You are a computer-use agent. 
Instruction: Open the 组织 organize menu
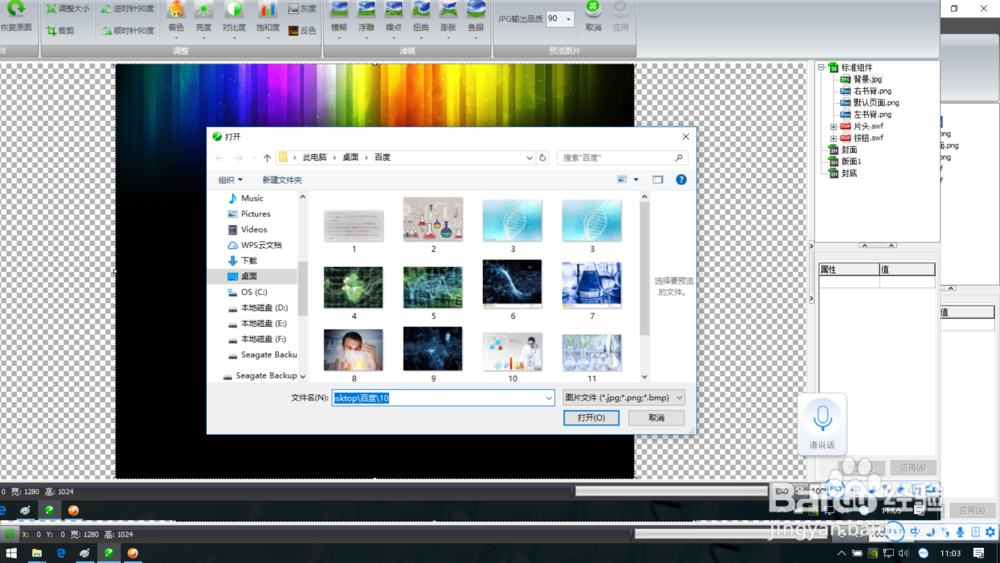[x=230, y=180]
